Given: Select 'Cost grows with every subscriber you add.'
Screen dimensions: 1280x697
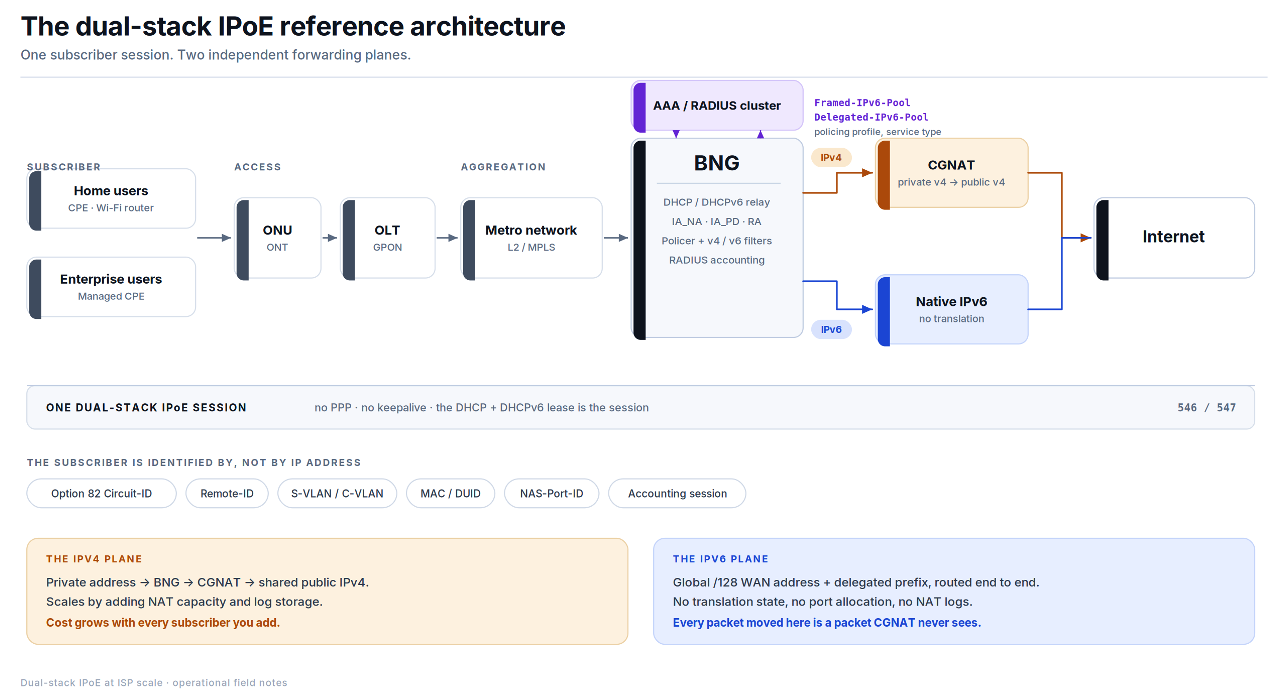Looking at the screenshot, I should click(x=163, y=622).
